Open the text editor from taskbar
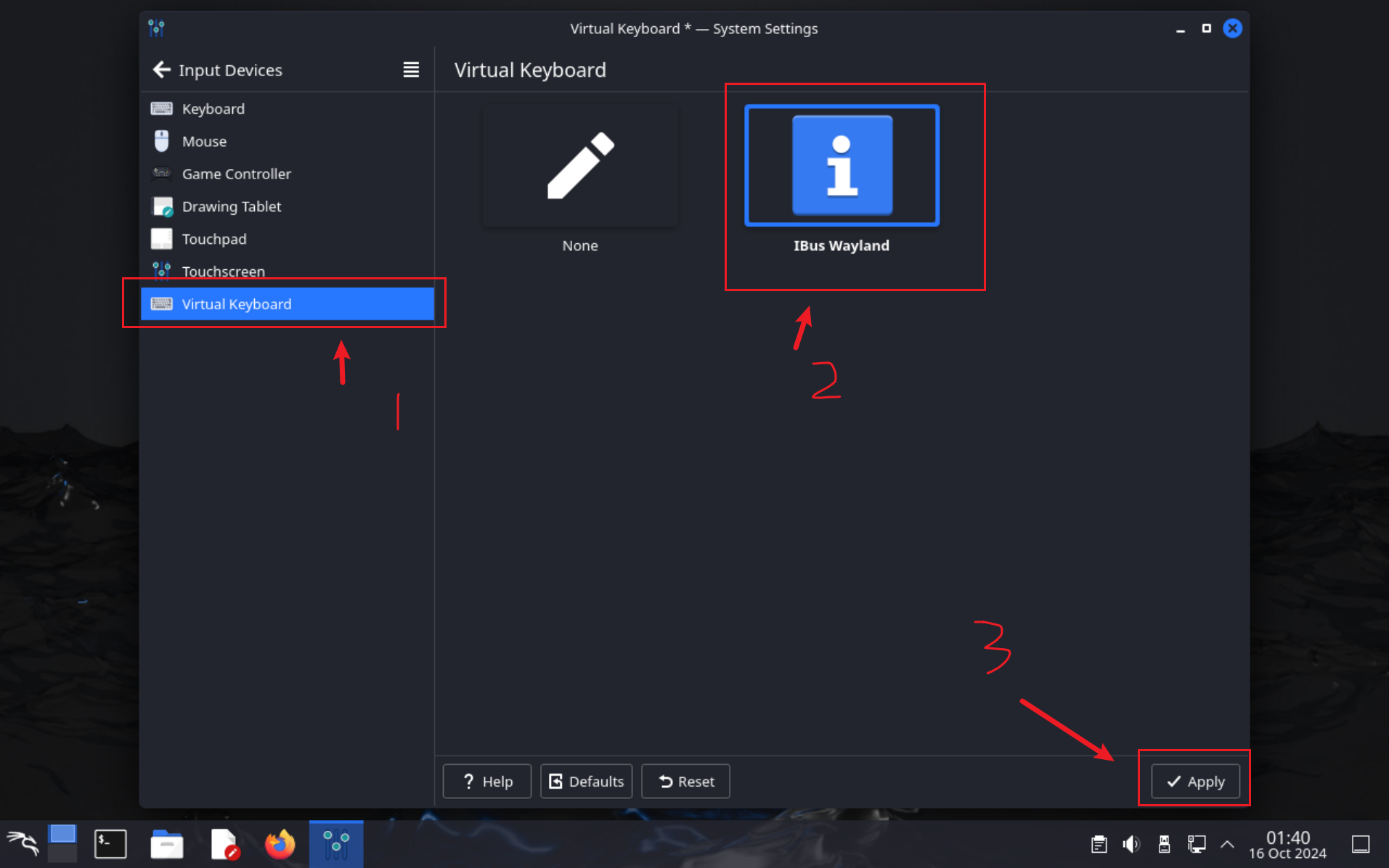Image resolution: width=1389 pixels, height=868 pixels. 224,844
